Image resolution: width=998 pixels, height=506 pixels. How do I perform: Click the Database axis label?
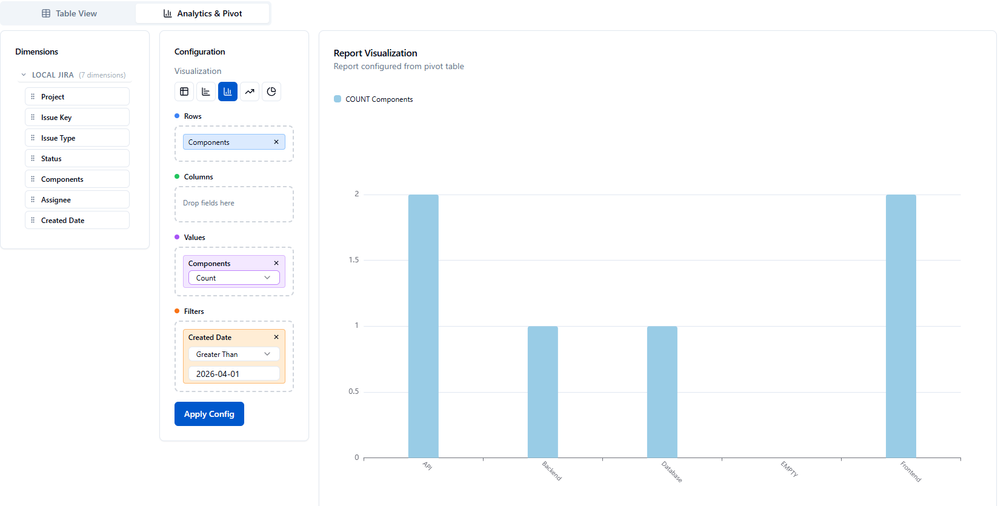tap(671, 472)
